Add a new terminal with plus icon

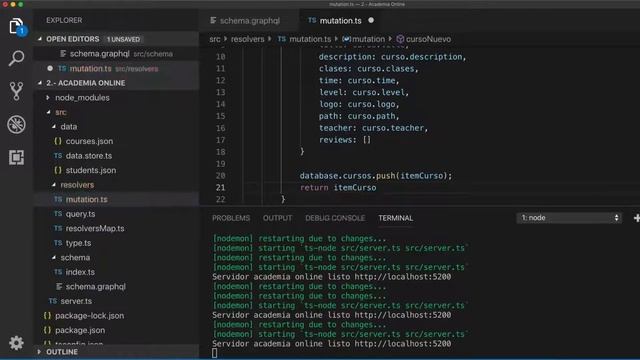click(636, 218)
